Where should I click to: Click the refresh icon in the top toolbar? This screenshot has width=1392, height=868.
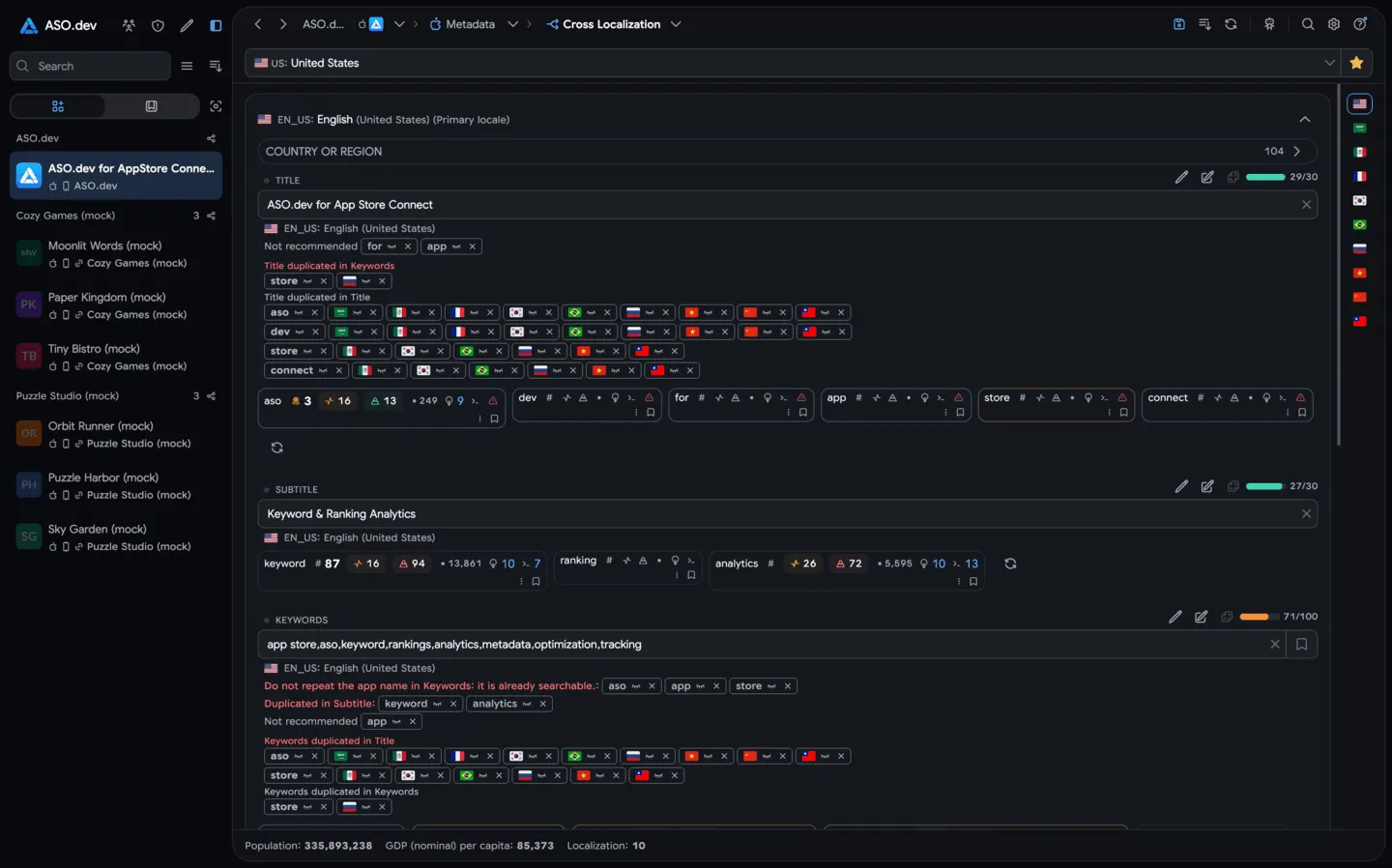(x=1231, y=24)
